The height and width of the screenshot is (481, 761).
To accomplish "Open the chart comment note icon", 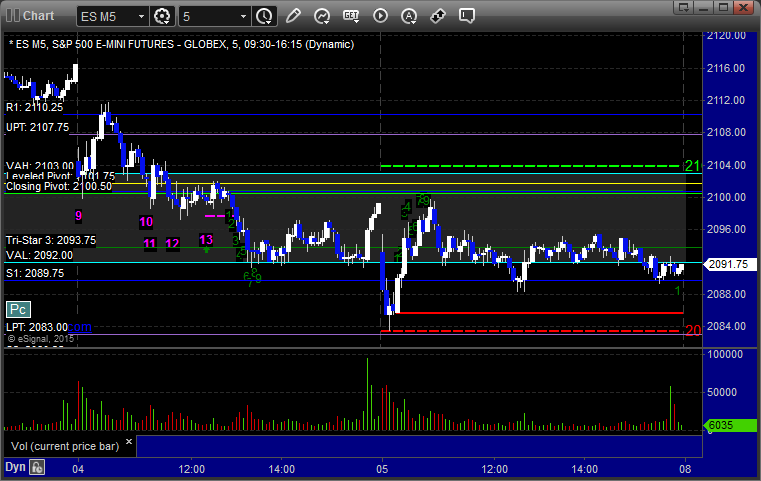I will (x=466, y=16).
